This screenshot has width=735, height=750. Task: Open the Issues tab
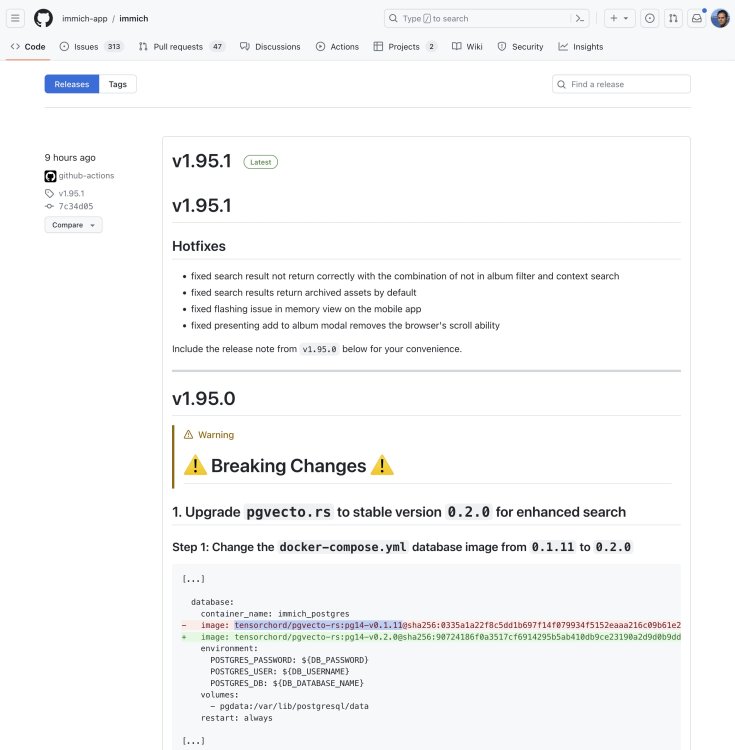tap(91, 47)
